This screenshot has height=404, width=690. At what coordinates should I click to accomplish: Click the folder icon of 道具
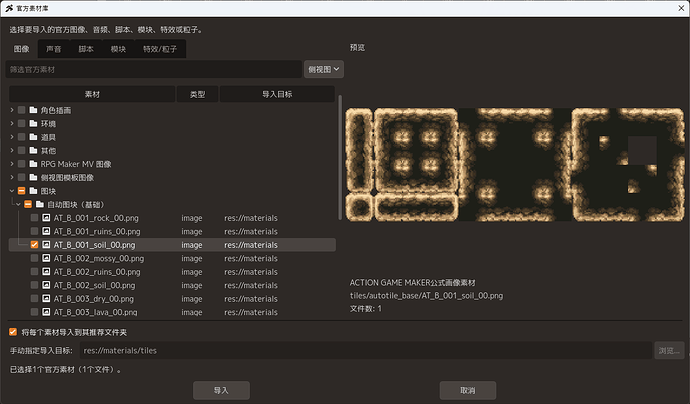[33, 137]
